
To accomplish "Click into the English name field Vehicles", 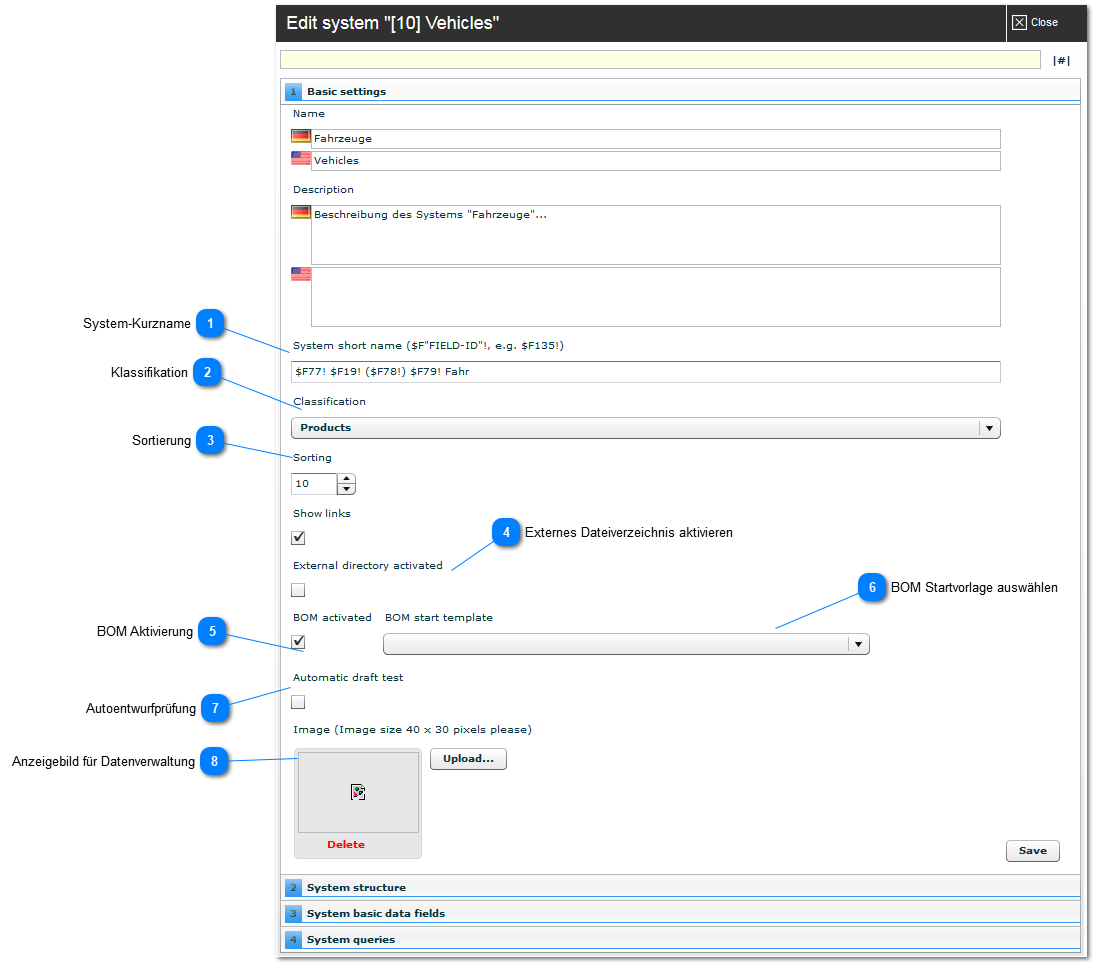I will [656, 161].
